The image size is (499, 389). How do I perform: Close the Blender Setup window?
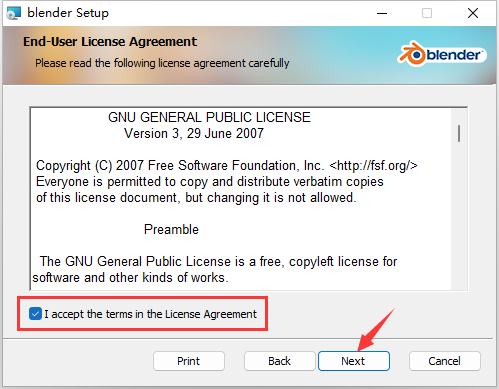[x=473, y=13]
